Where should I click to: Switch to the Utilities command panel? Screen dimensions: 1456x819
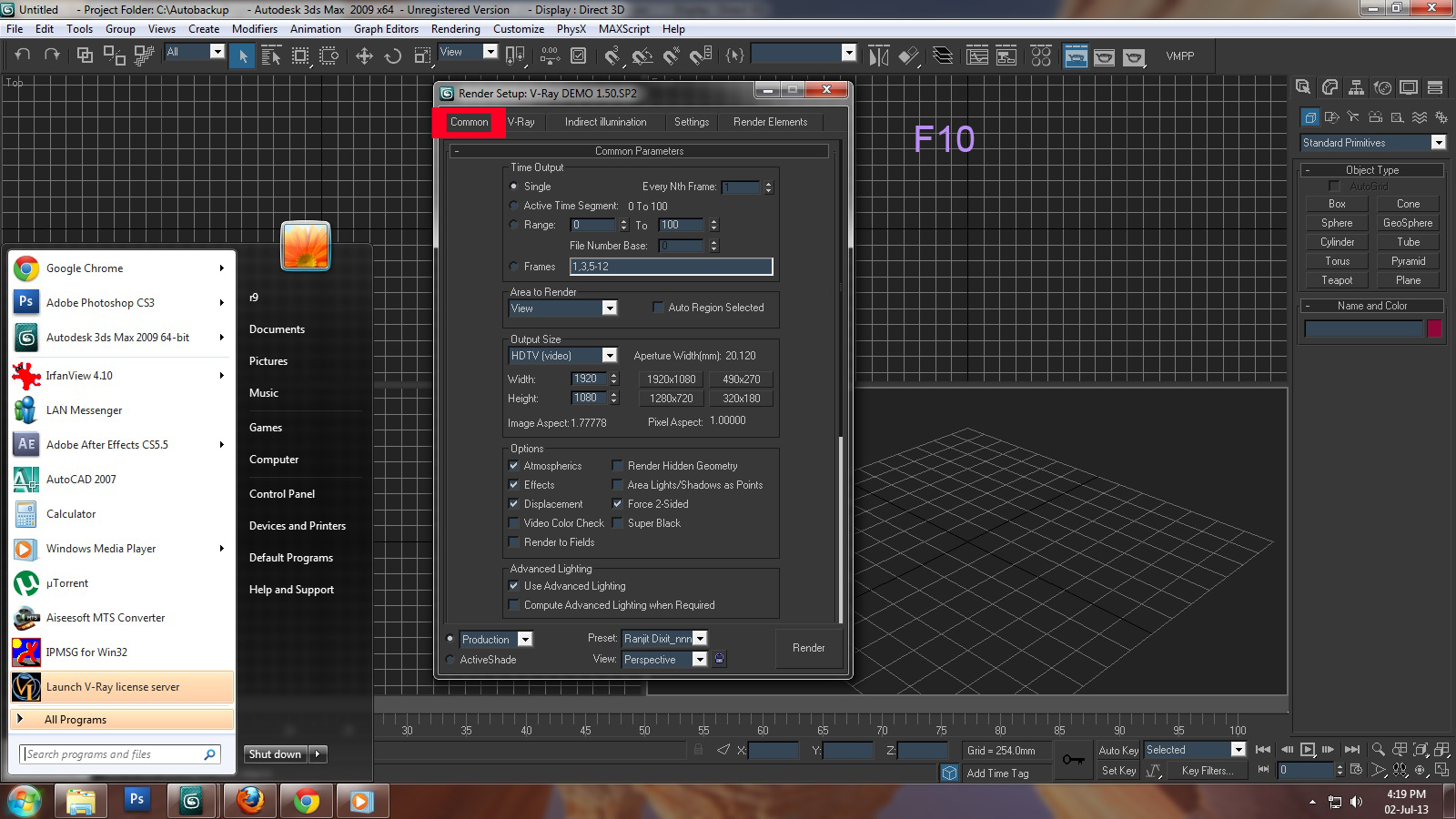[1435, 87]
